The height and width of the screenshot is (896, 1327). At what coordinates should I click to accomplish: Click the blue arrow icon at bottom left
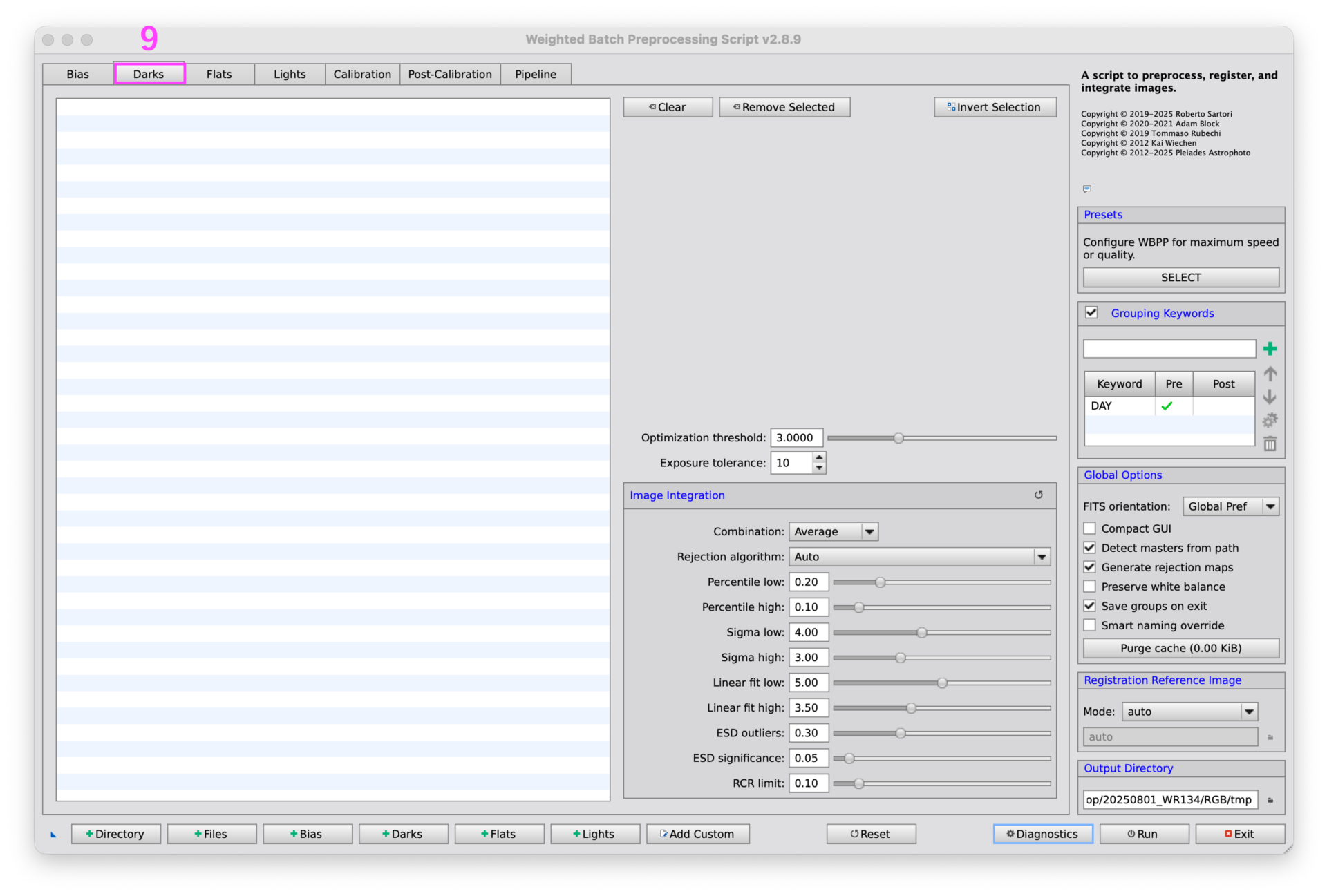click(53, 835)
